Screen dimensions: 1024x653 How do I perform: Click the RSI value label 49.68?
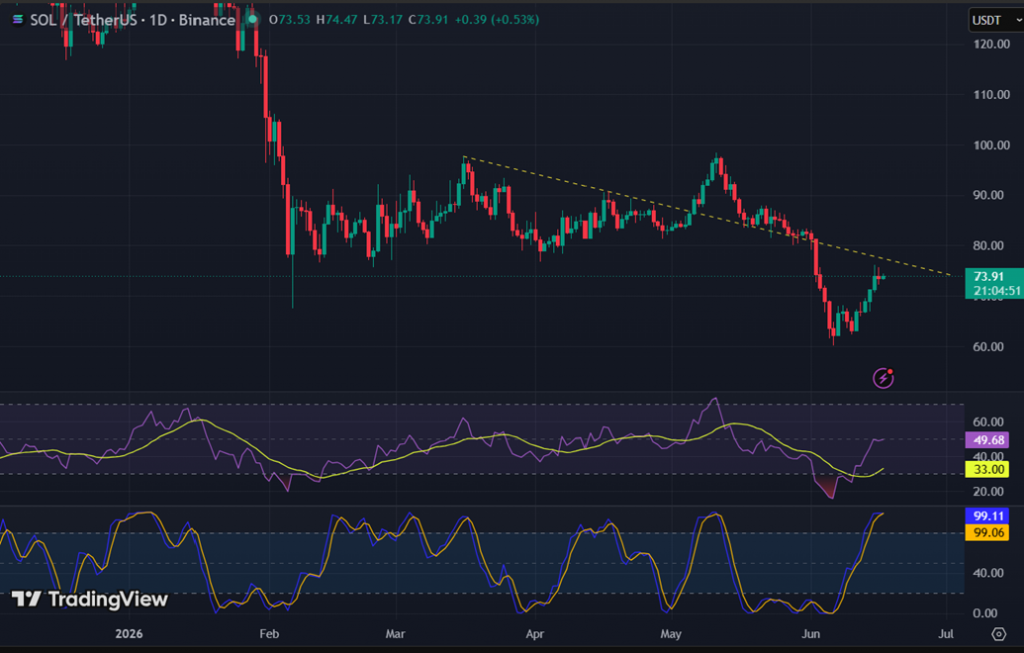(x=987, y=439)
